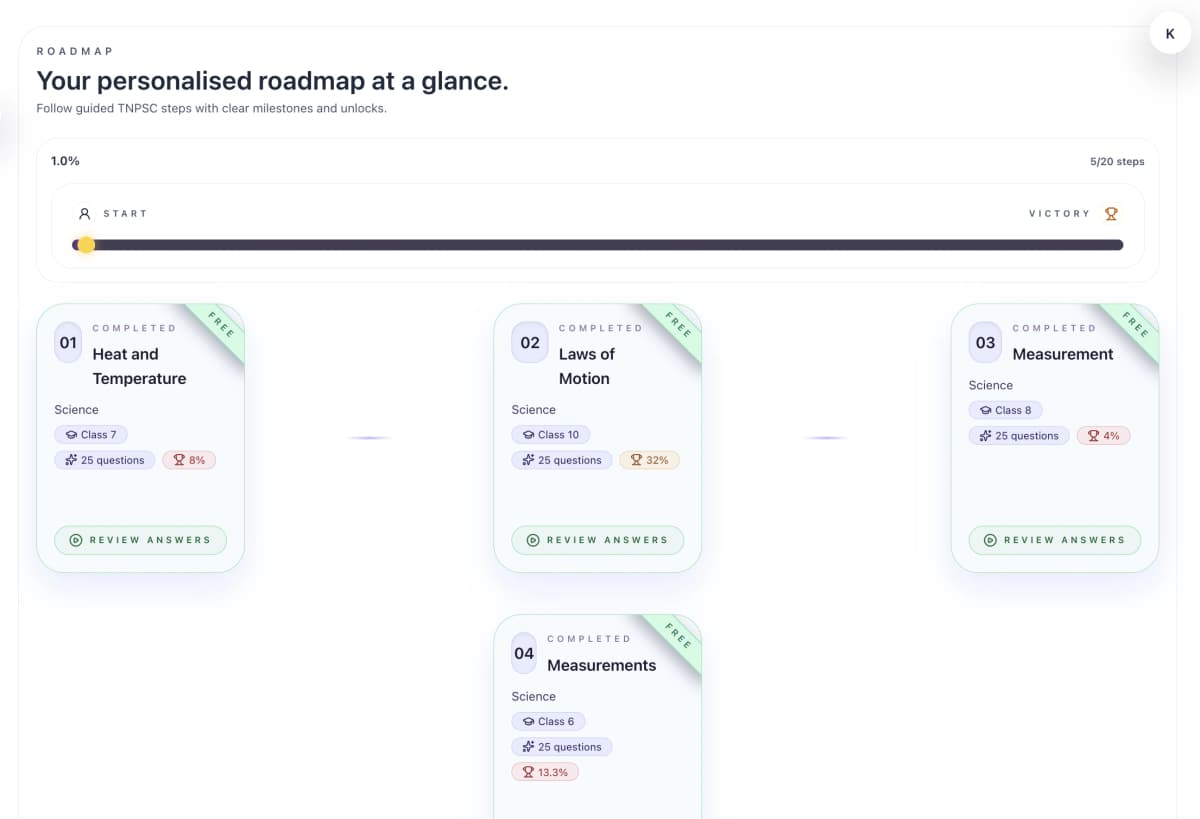Open Review Answers for Heat and Temperature
Viewport: 1200px width, 819px height.
click(x=140, y=540)
